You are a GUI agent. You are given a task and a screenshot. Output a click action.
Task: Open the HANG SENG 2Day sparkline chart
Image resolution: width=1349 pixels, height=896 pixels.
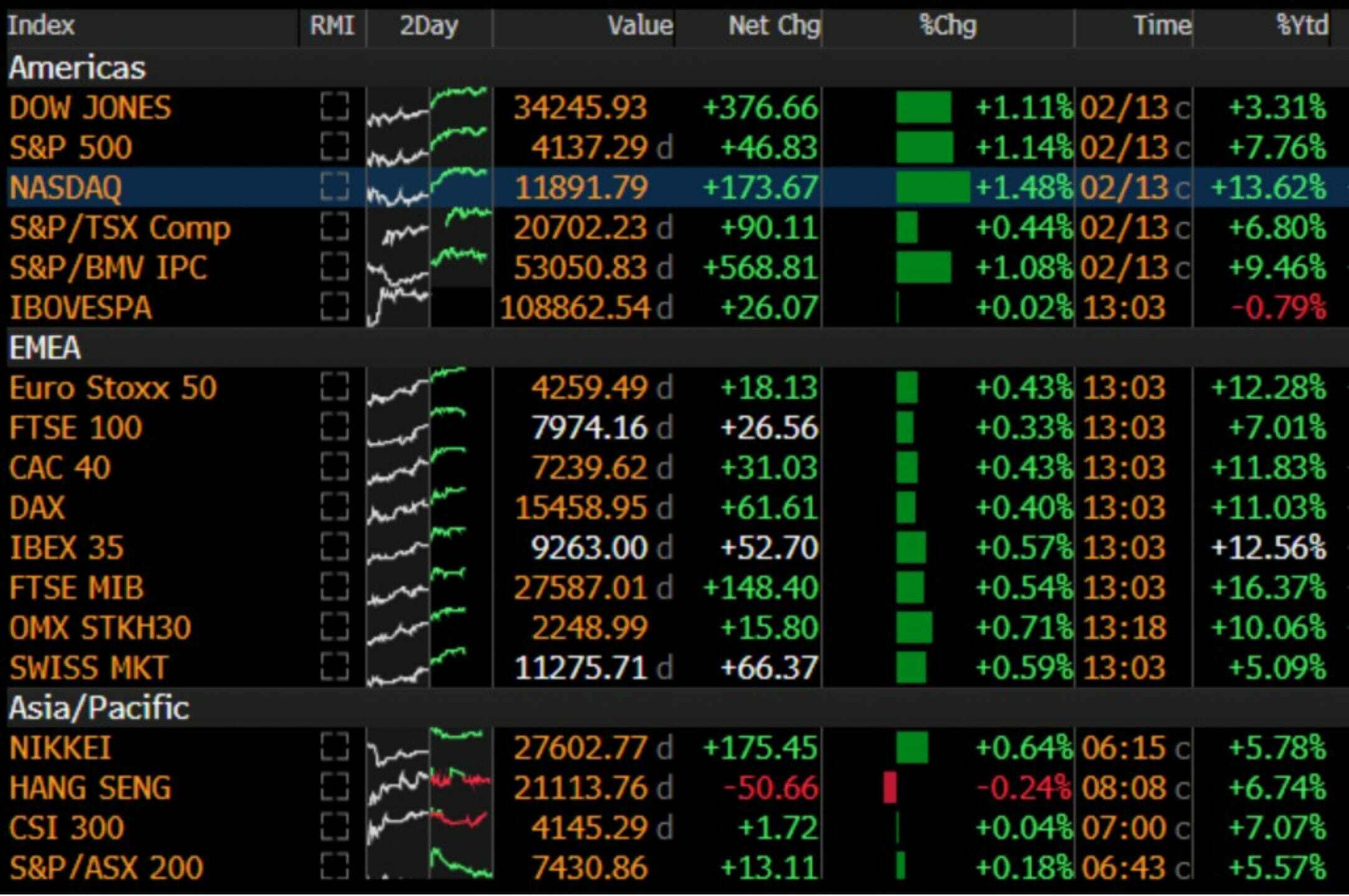click(428, 788)
